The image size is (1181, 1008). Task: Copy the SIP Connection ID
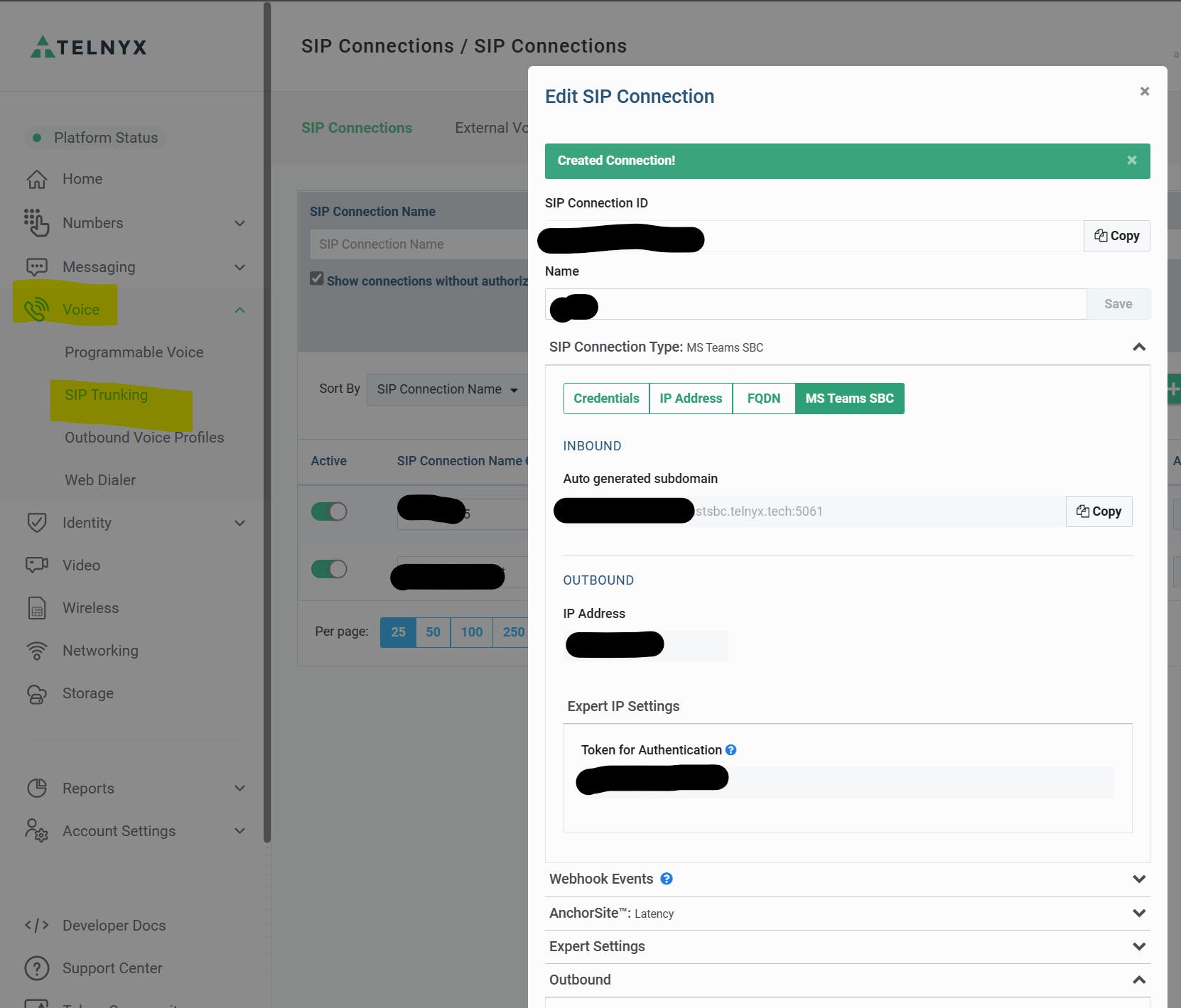pyautogui.click(x=1116, y=236)
